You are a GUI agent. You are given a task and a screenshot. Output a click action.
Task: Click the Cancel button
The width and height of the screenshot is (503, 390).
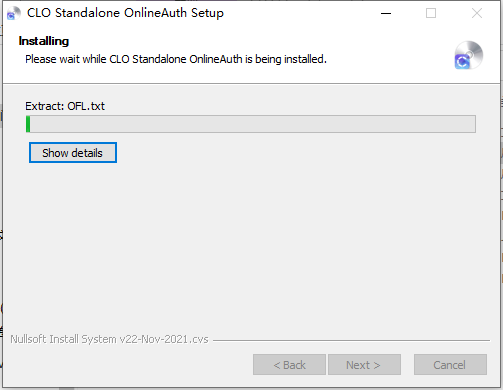click(x=450, y=365)
